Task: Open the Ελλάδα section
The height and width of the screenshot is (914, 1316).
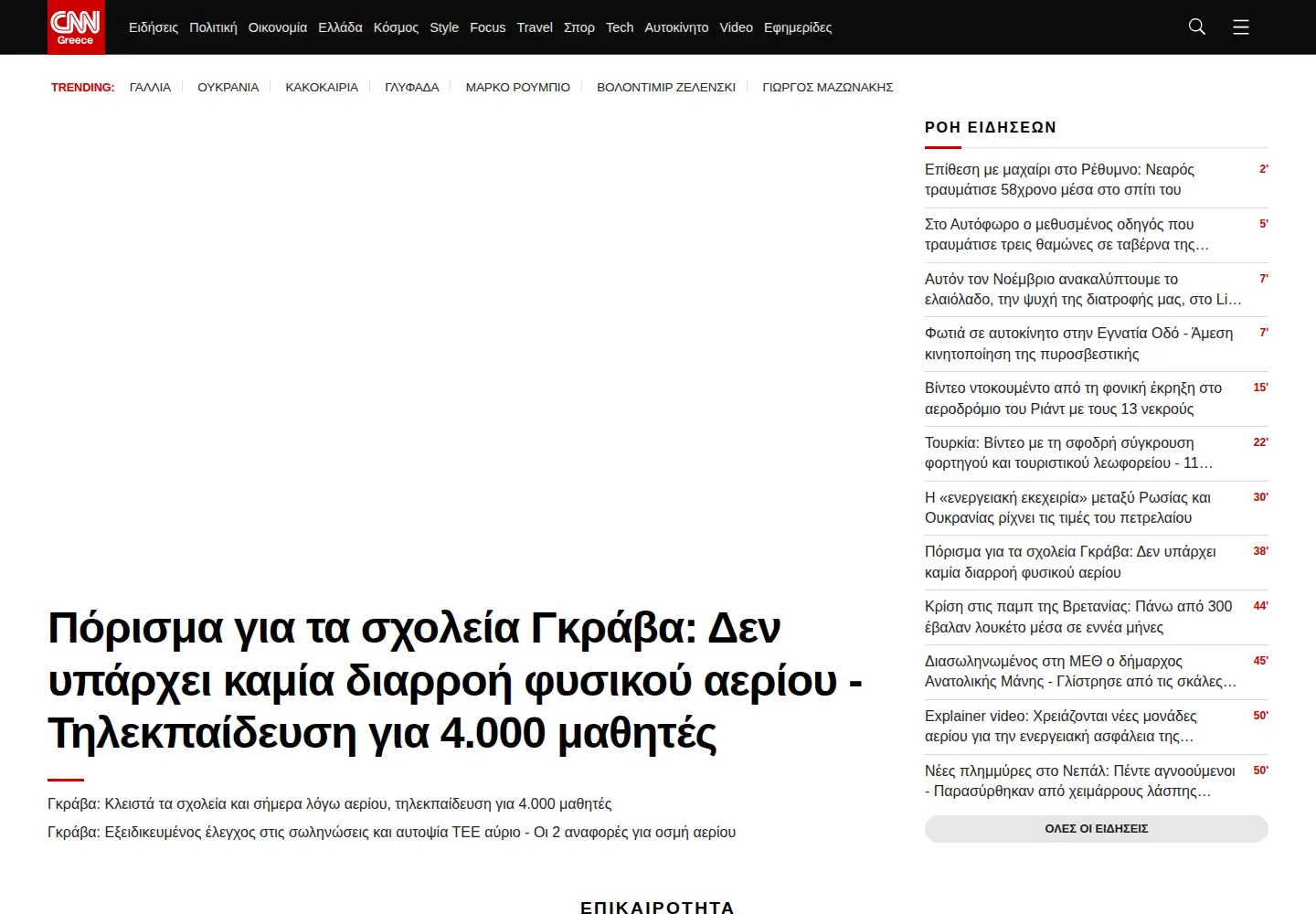Action: [x=340, y=27]
